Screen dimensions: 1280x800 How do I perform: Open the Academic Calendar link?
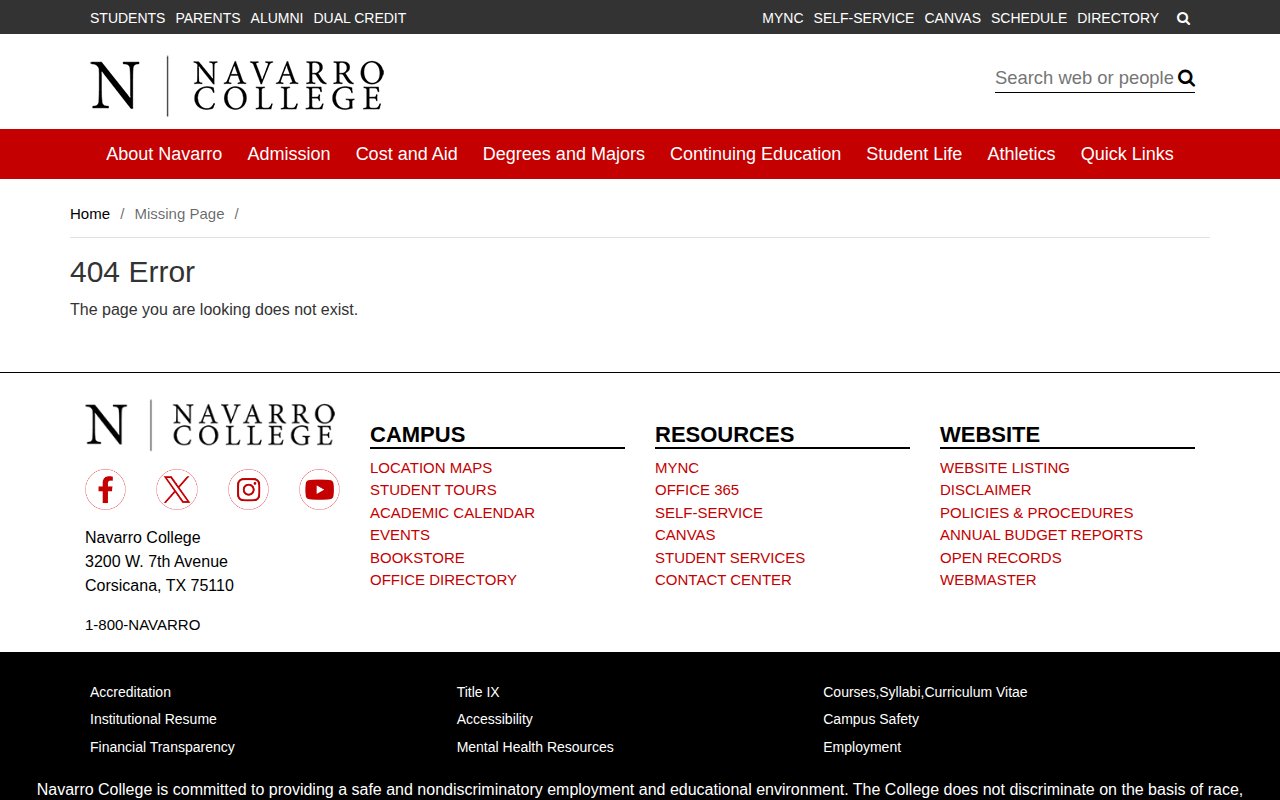tap(452, 513)
